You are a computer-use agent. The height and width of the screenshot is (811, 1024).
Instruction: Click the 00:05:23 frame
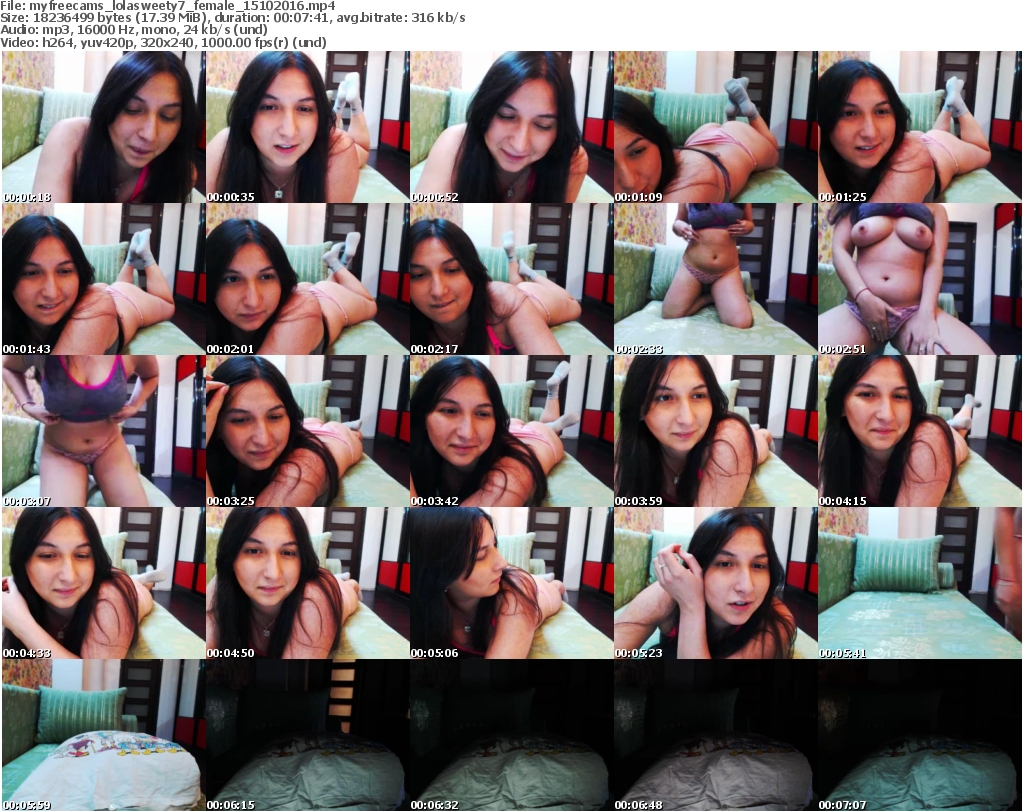pos(714,583)
